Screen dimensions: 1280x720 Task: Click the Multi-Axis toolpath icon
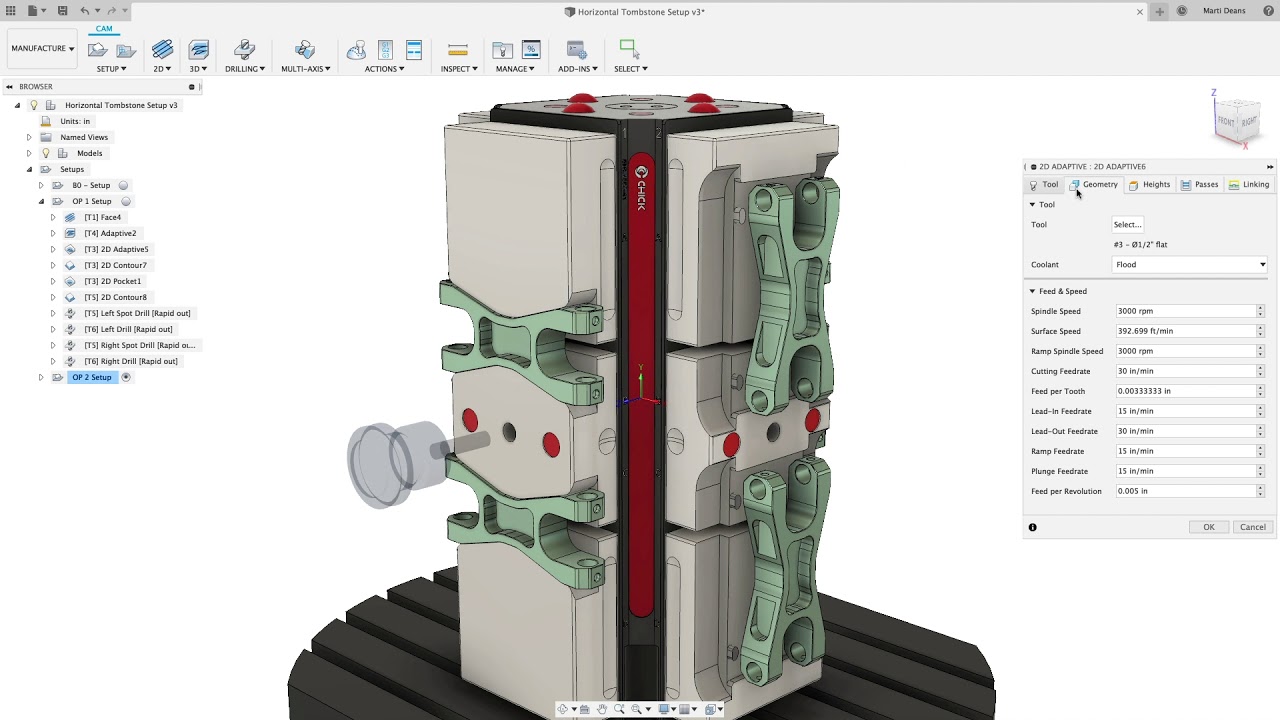tap(305, 50)
